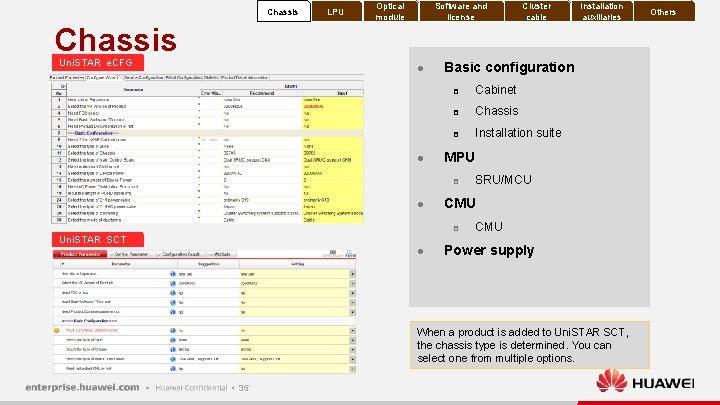This screenshot has height=405, width=720.
Task: Click the 'Installation suite' sub-bullet
Action: coord(518,133)
